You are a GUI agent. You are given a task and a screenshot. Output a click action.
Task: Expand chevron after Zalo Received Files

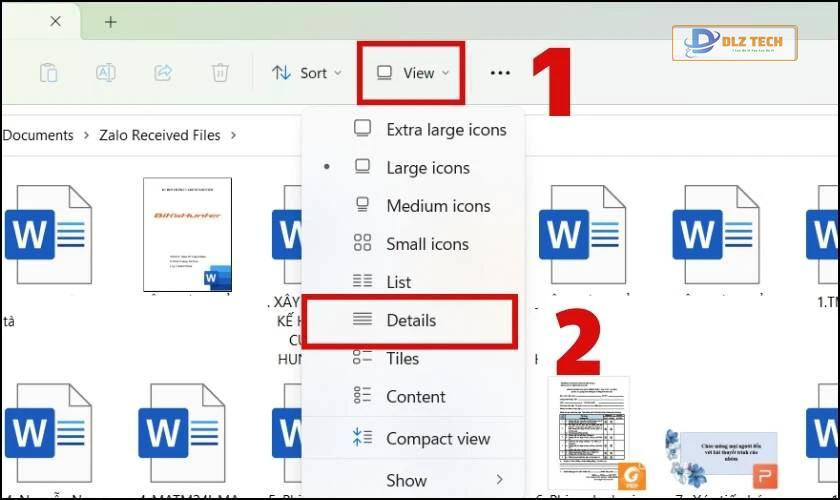coord(233,135)
